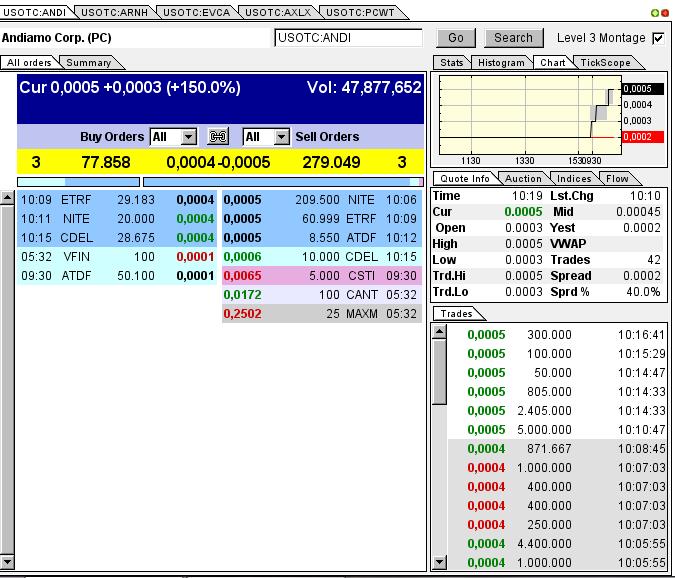Select the ETRF buy order at 10:09

(117, 200)
